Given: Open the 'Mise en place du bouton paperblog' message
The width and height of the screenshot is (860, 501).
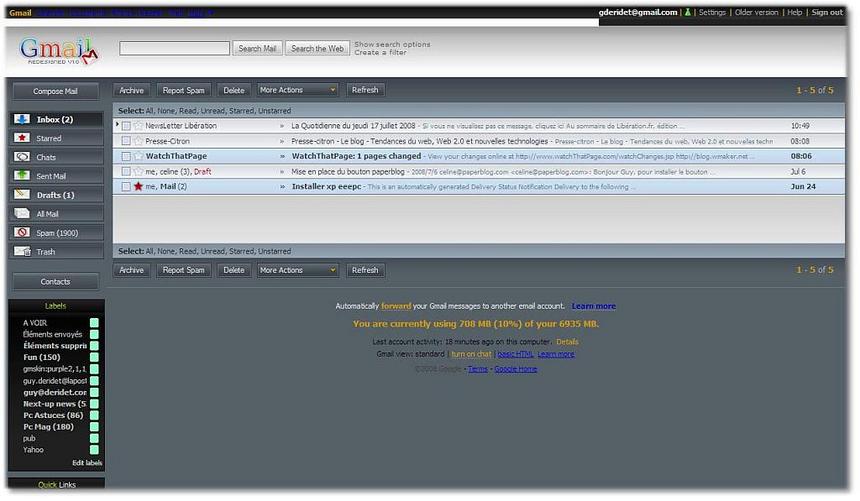Looking at the screenshot, I should coord(348,172).
